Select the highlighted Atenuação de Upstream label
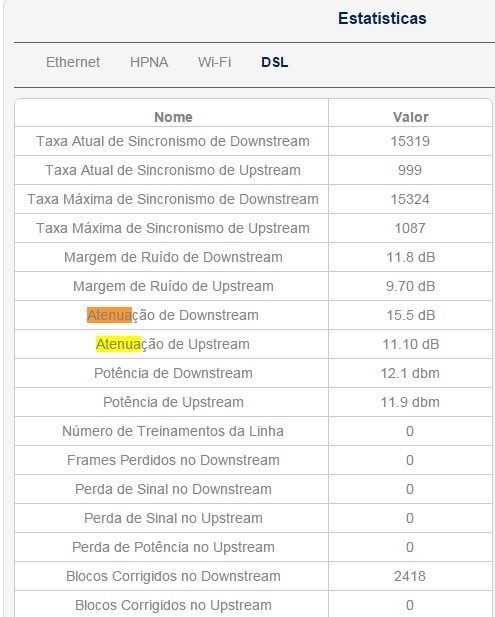Screen dimensions: 495x617 click(173, 344)
